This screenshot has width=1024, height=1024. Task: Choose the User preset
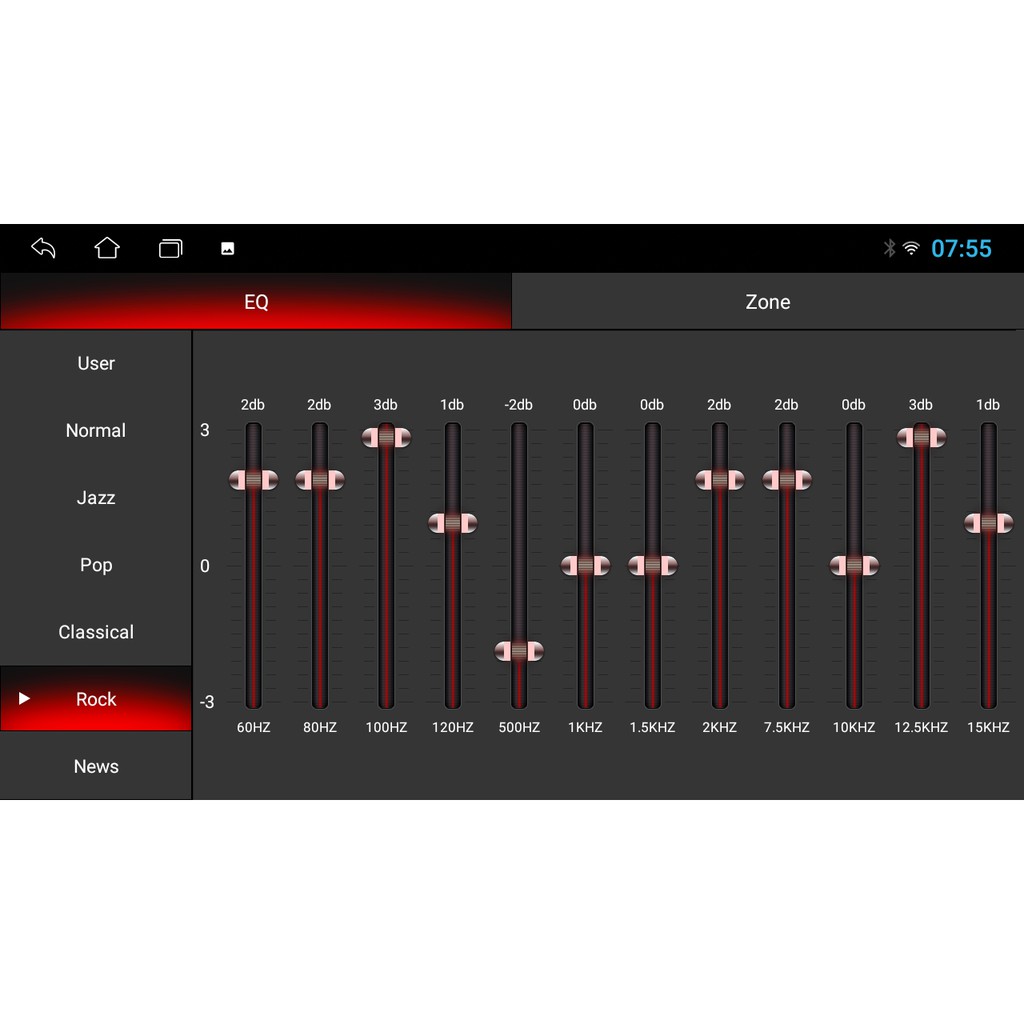pyautogui.click(x=96, y=363)
